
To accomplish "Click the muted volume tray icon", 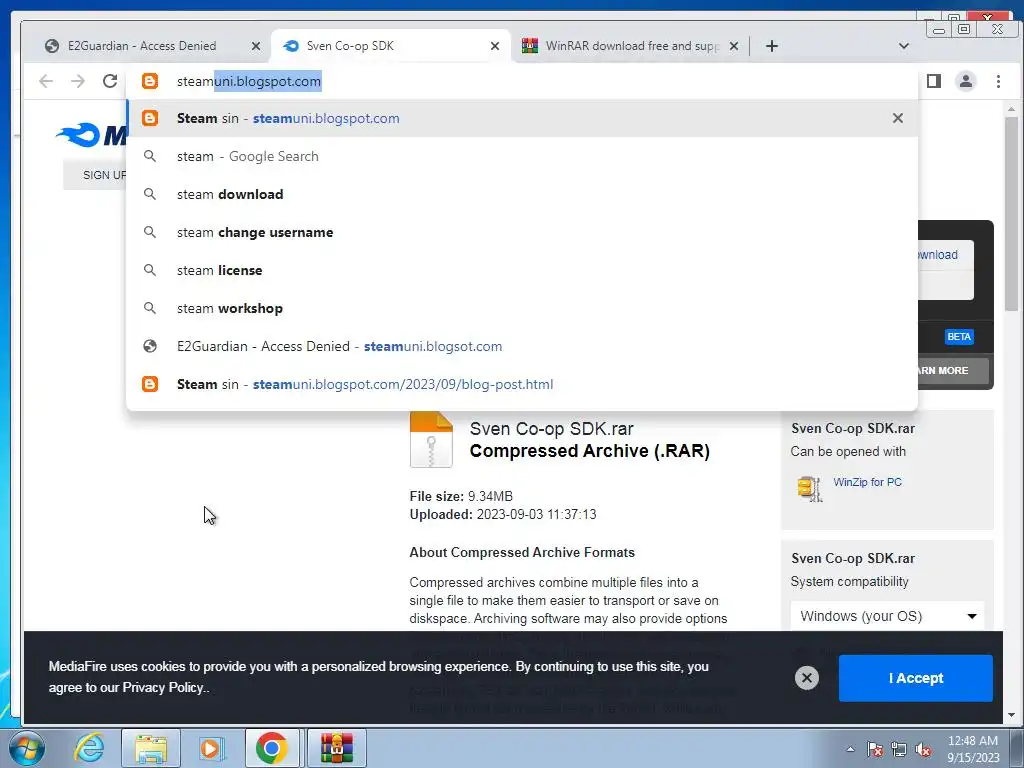I will 923,749.
